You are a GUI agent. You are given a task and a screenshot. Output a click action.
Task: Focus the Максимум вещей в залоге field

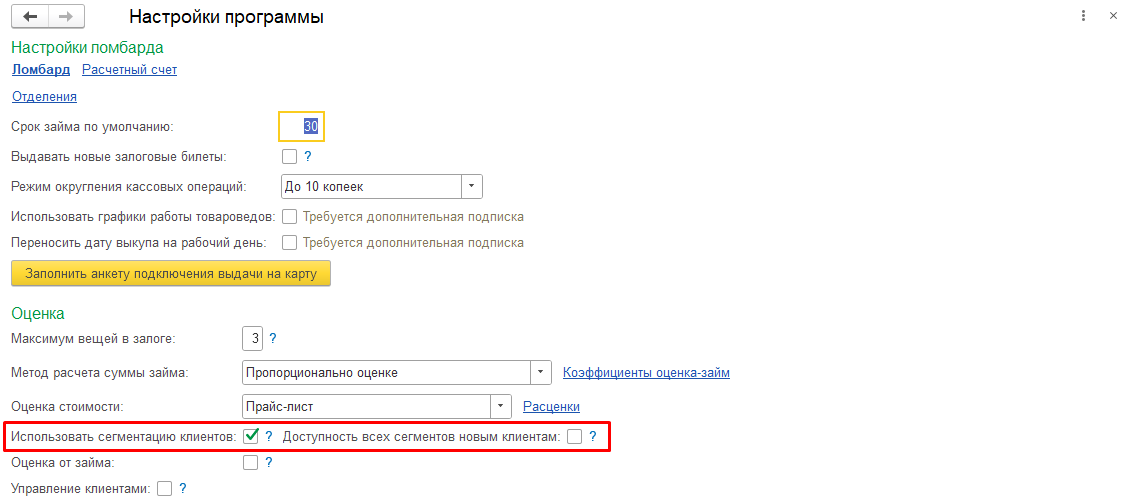point(253,338)
